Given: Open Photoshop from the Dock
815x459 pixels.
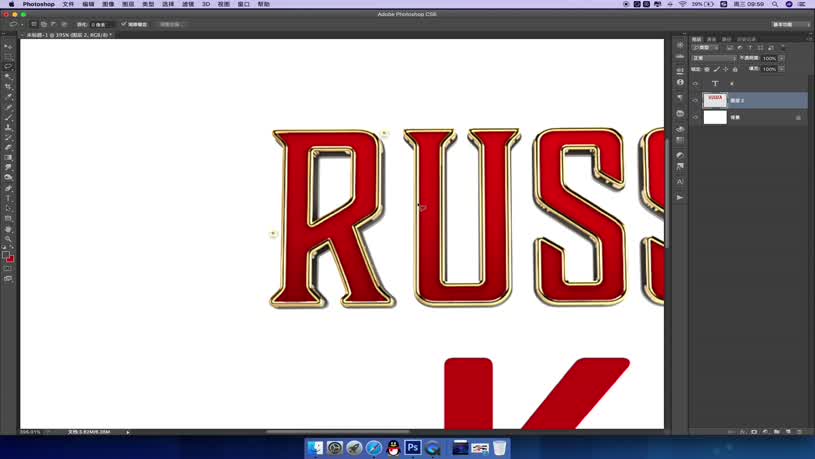Looking at the screenshot, I should [413, 448].
